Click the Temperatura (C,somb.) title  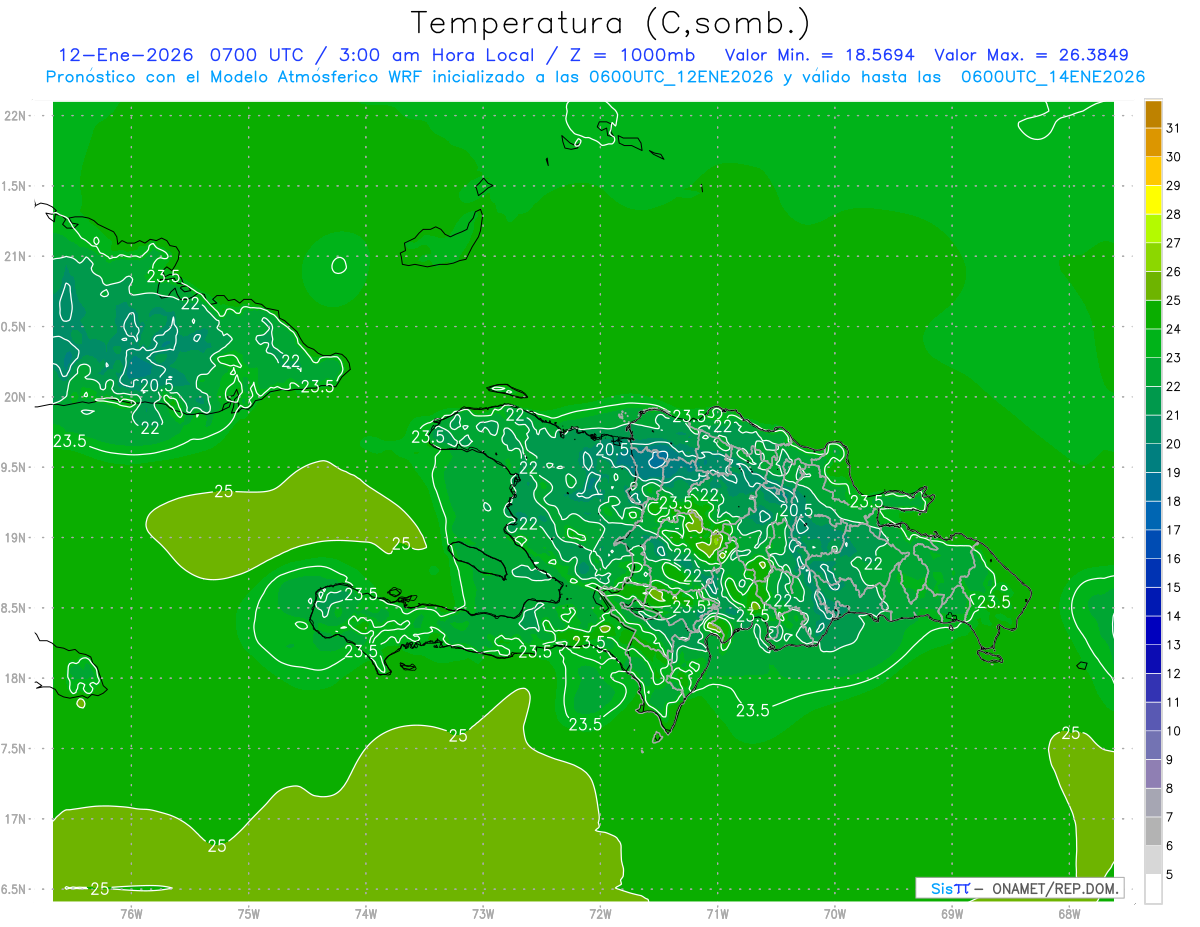610,23
